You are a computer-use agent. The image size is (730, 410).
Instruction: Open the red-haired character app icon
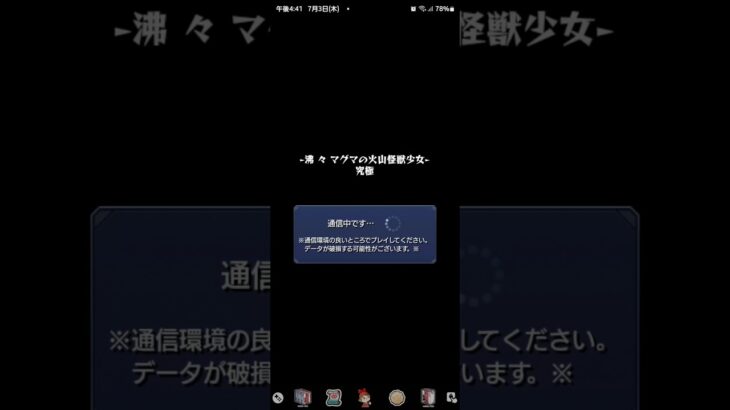click(365, 398)
